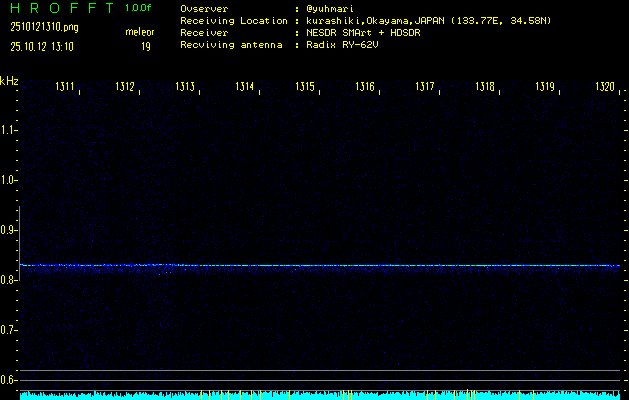Select the 1.0 kHz frequency label

pos(9,180)
